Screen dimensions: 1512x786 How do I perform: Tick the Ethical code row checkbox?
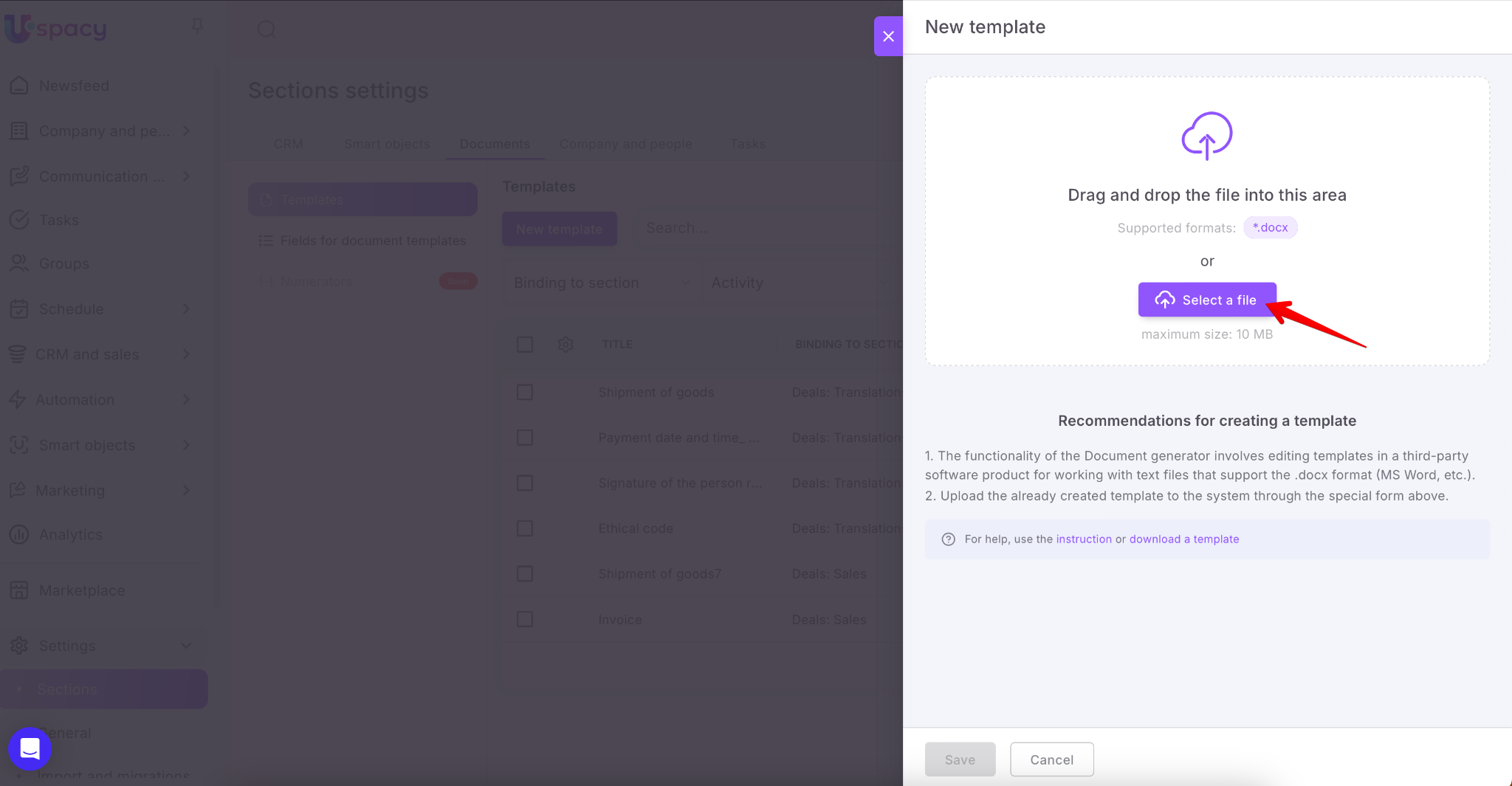click(525, 528)
